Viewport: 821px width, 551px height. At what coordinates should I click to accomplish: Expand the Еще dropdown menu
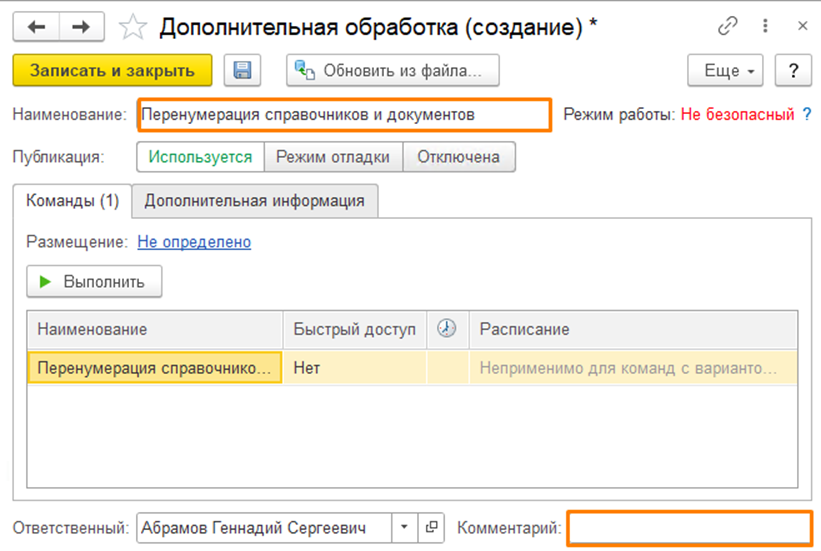725,71
